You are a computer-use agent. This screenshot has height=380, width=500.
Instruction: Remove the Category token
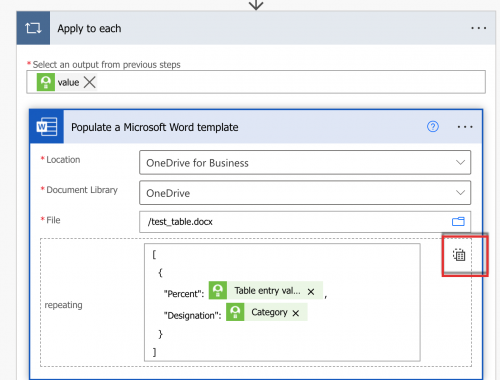tap(296, 313)
